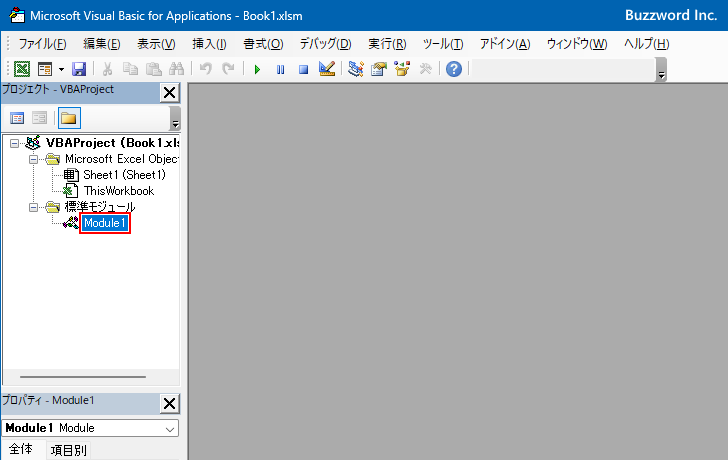Open standard toolbar options overflow arrow
Image resolution: width=728 pixels, height=460 pixels.
pos(662,70)
